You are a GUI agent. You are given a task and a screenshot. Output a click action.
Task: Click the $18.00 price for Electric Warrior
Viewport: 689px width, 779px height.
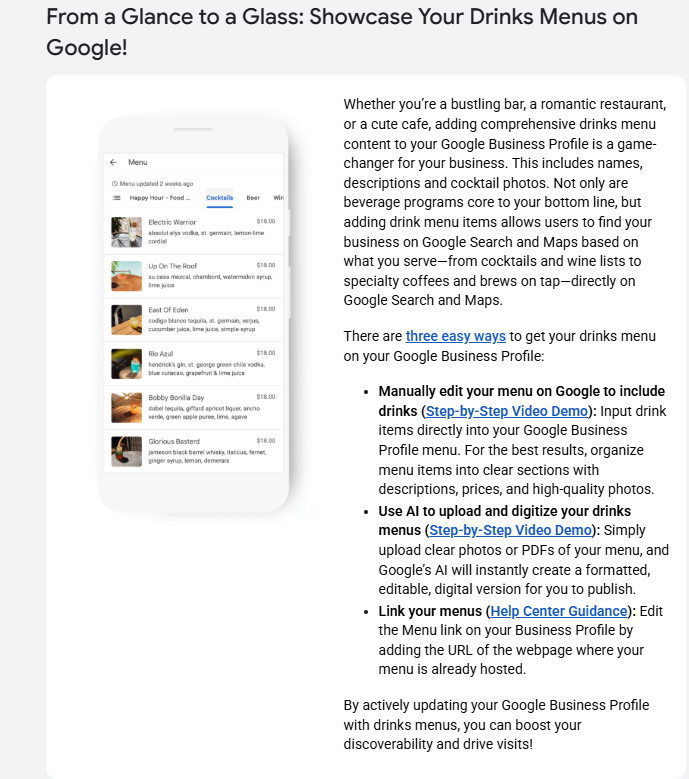pyautogui.click(x=266, y=221)
